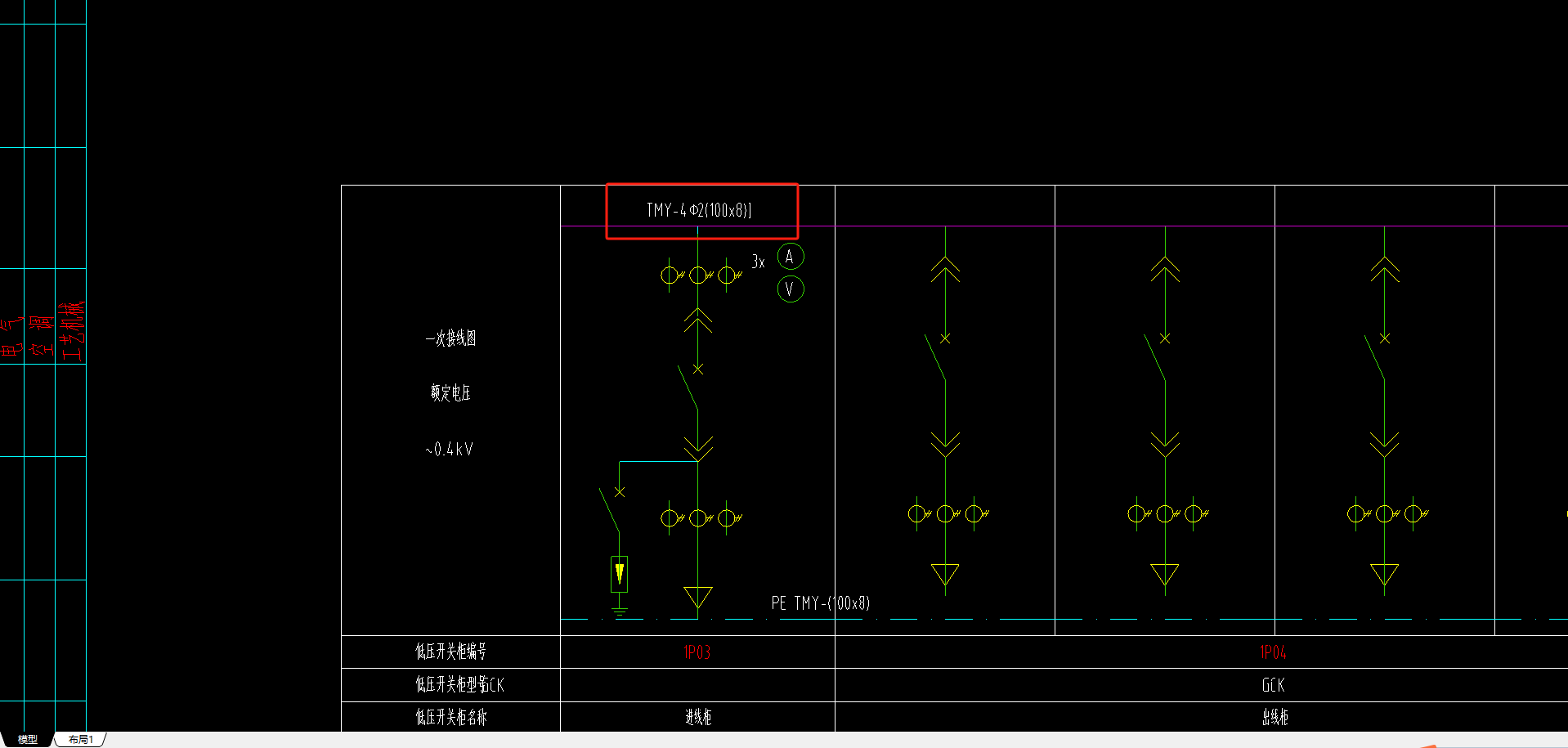The height and width of the screenshot is (748, 1568).
Task: Select the arrester branch breaker cross mark
Action: point(620,492)
